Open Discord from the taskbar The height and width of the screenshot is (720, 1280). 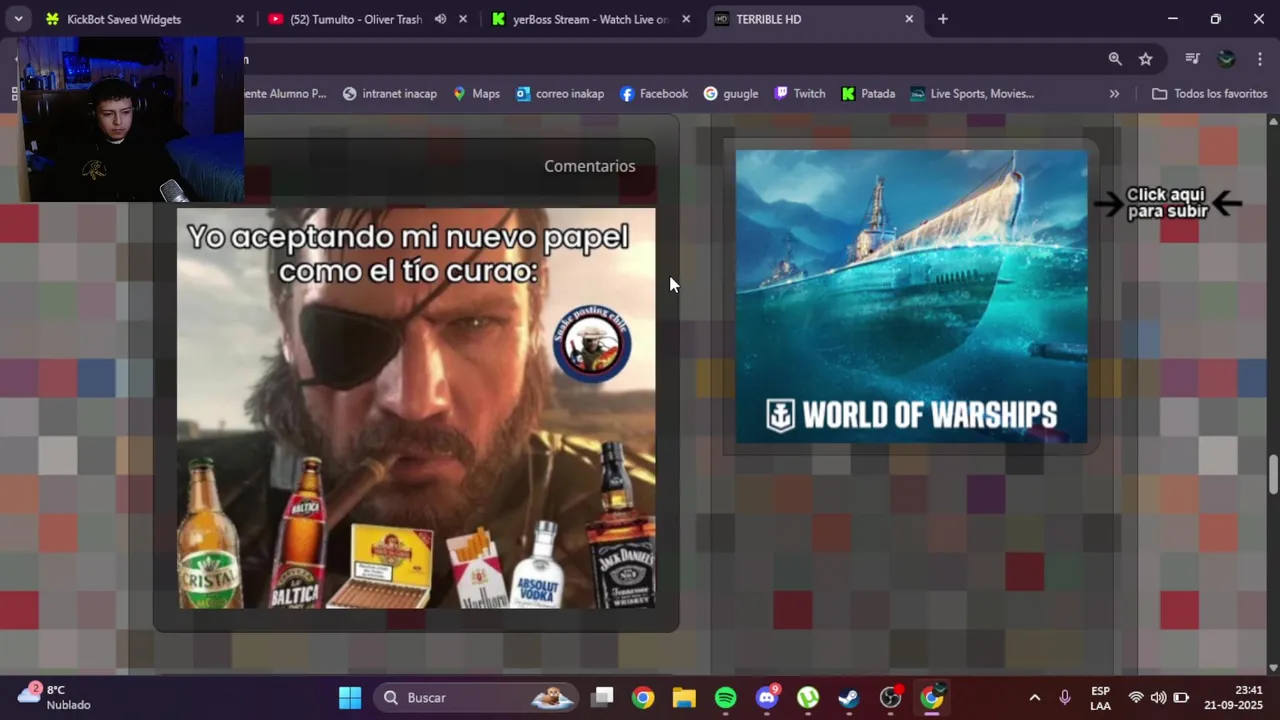point(767,698)
